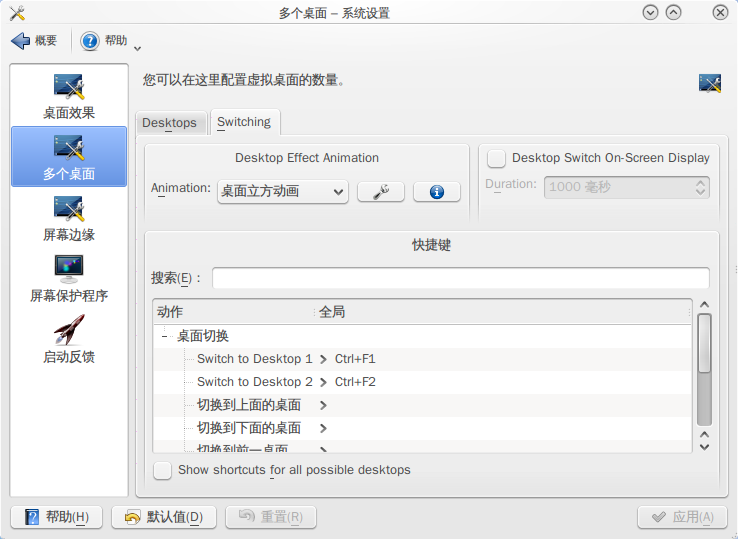Screen dimensions: 738x539
Task: Open the 屏幕保护程序 monitor icon
Action: tap(69, 269)
